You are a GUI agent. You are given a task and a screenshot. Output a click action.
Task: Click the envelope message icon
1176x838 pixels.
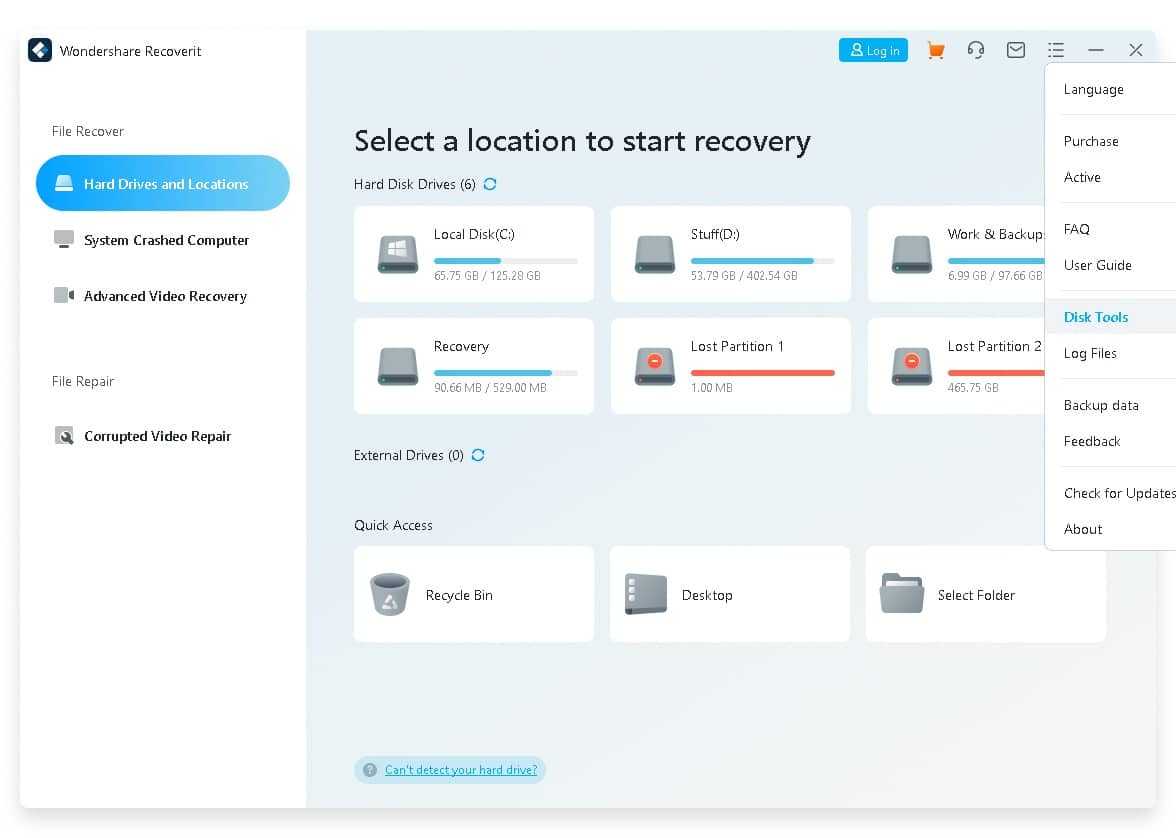1016,50
